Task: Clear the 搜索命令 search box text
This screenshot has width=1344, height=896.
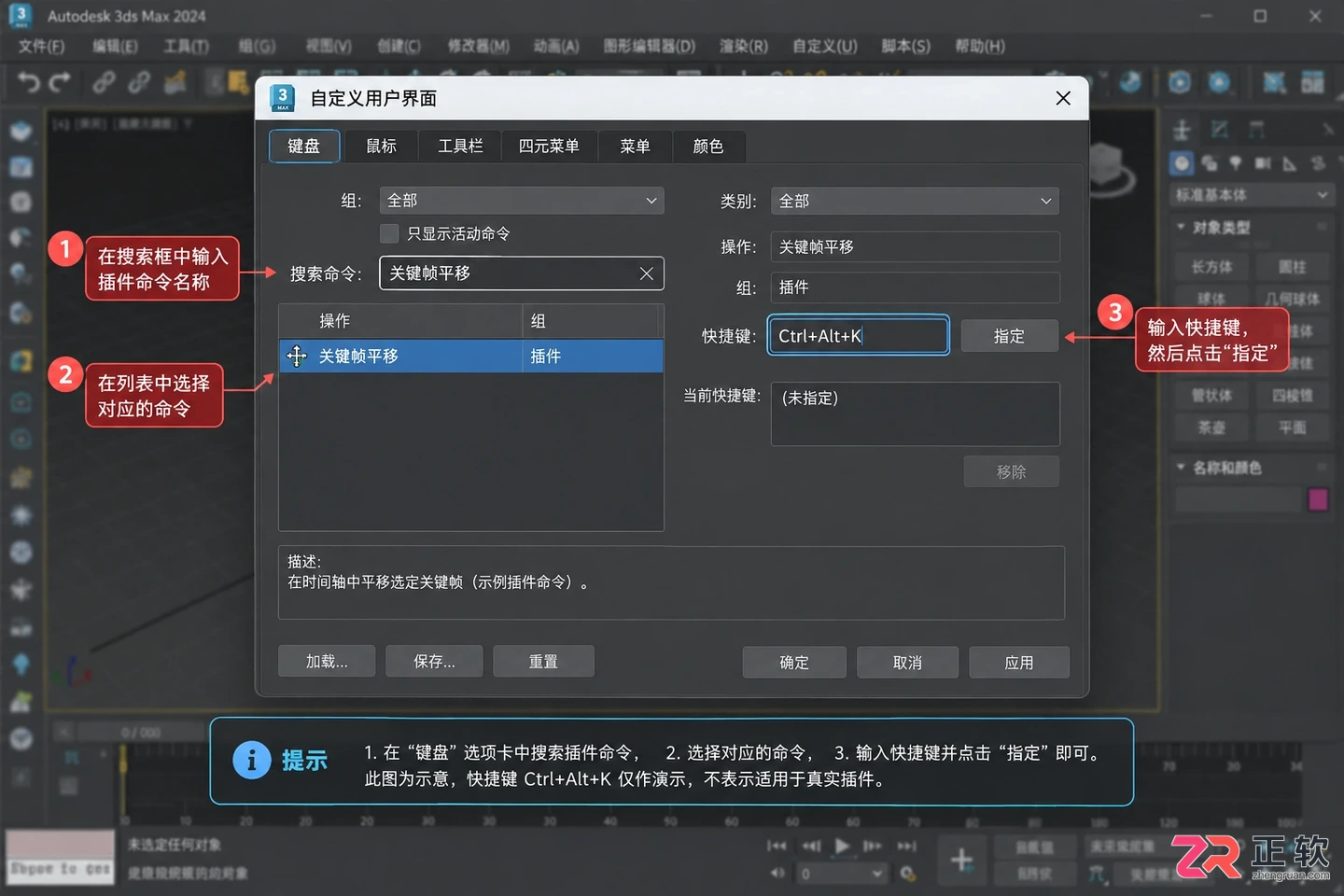Action: click(x=646, y=273)
